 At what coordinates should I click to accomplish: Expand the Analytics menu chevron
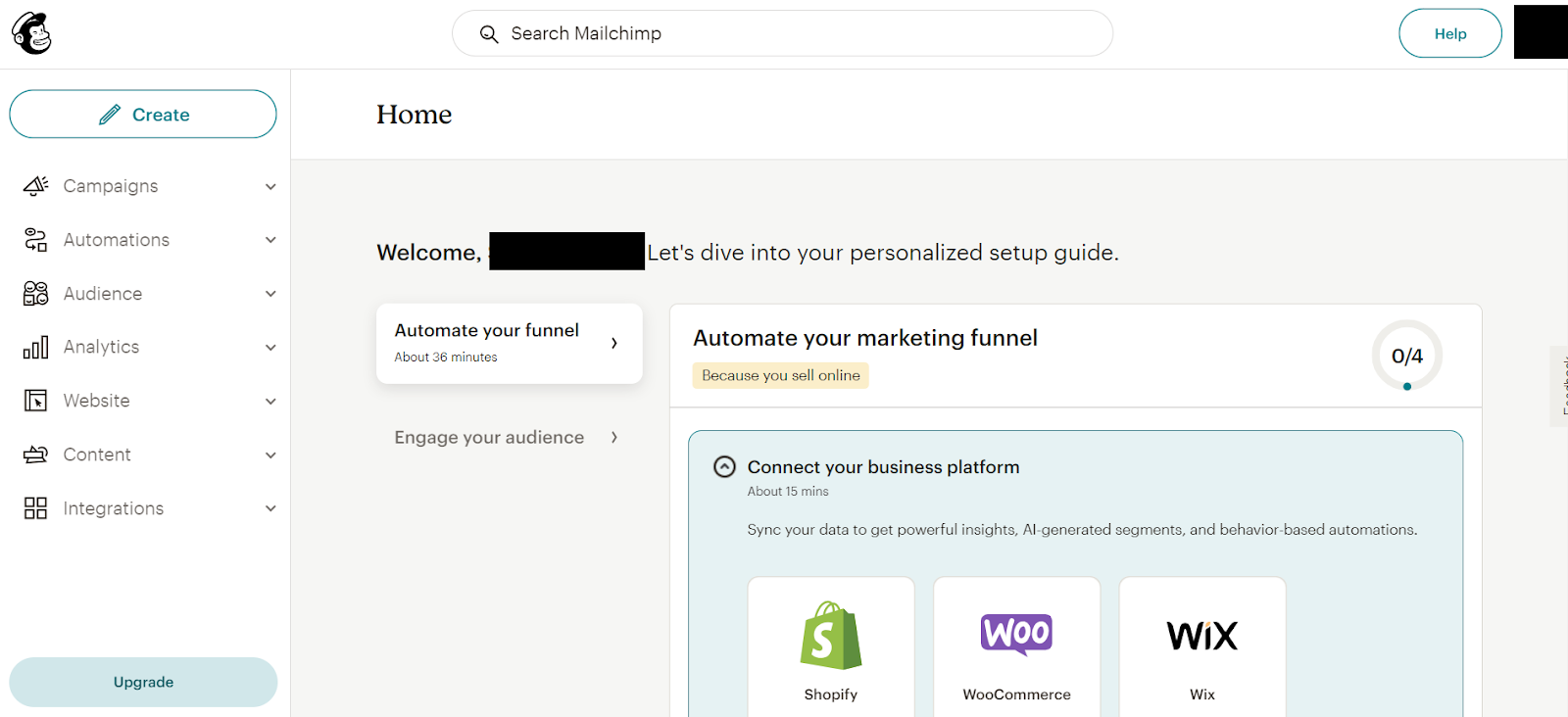click(270, 347)
